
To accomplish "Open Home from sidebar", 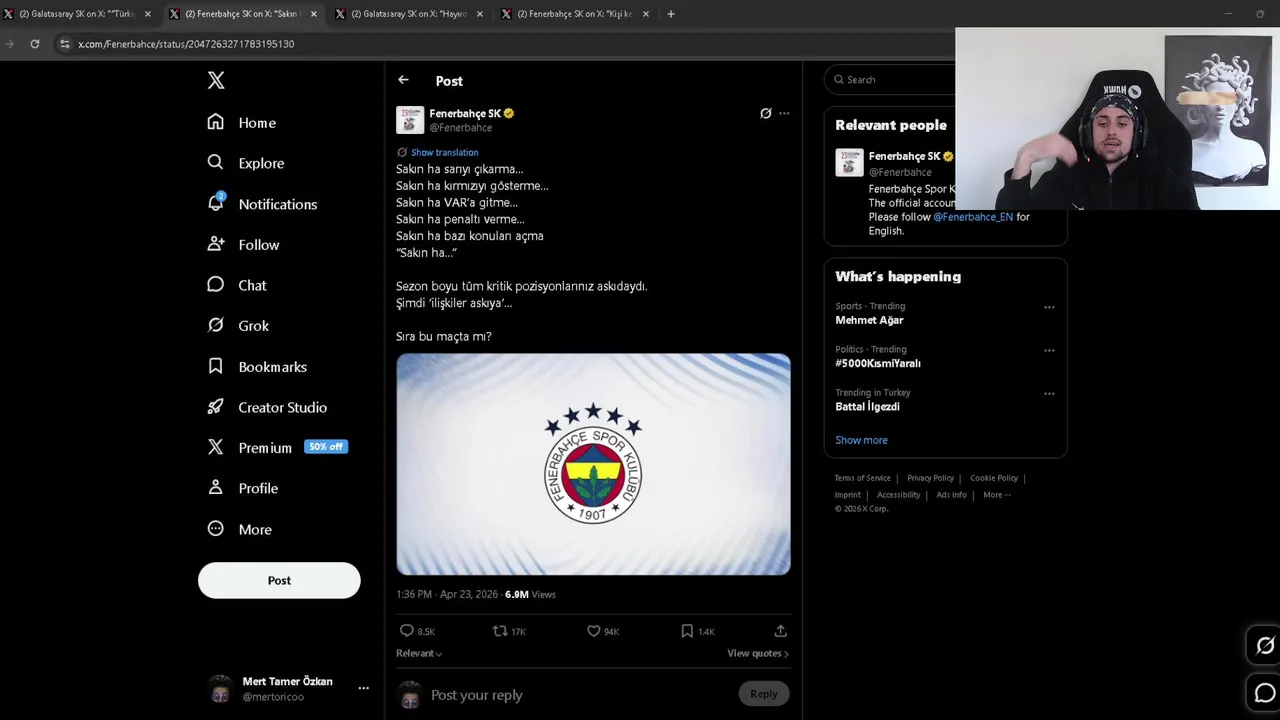I will pos(241,122).
